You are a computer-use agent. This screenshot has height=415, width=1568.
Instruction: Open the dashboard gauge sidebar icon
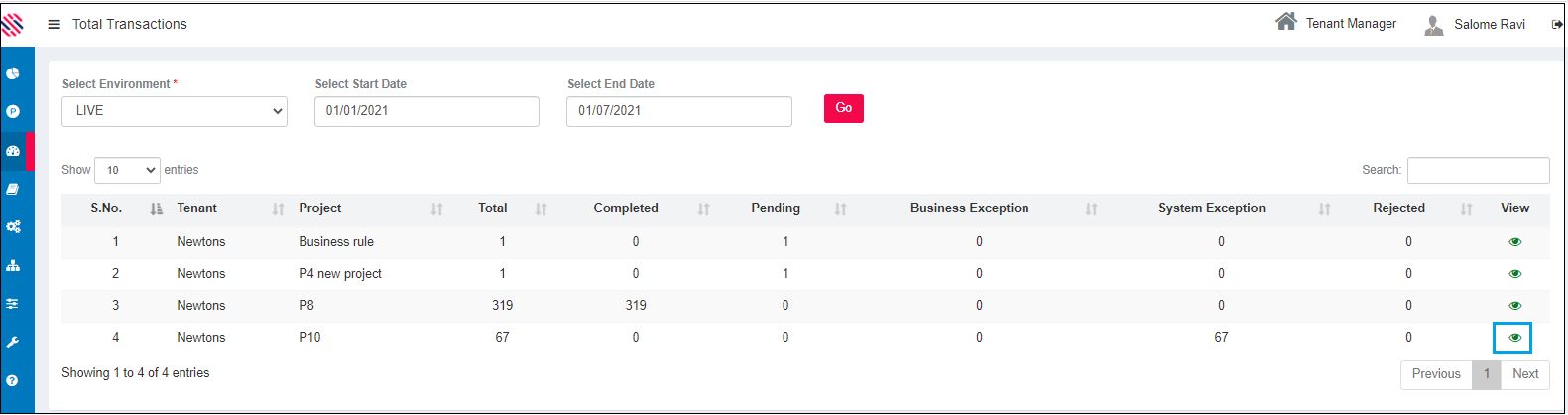(13, 151)
